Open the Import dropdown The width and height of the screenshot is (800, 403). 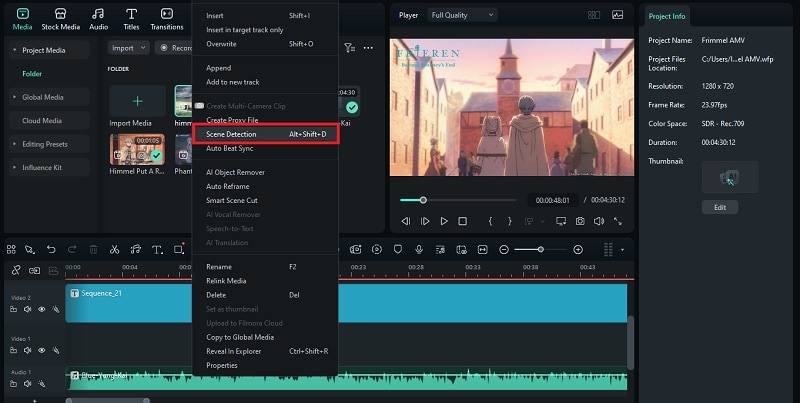pos(129,48)
